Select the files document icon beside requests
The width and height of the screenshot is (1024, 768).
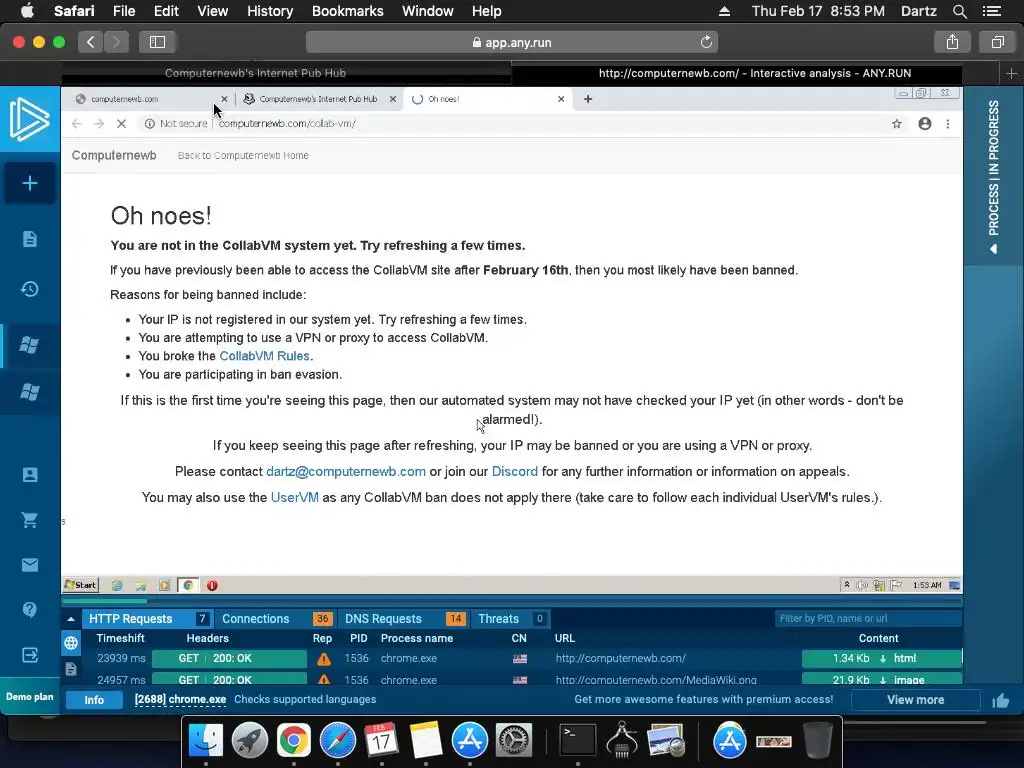click(x=71, y=669)
